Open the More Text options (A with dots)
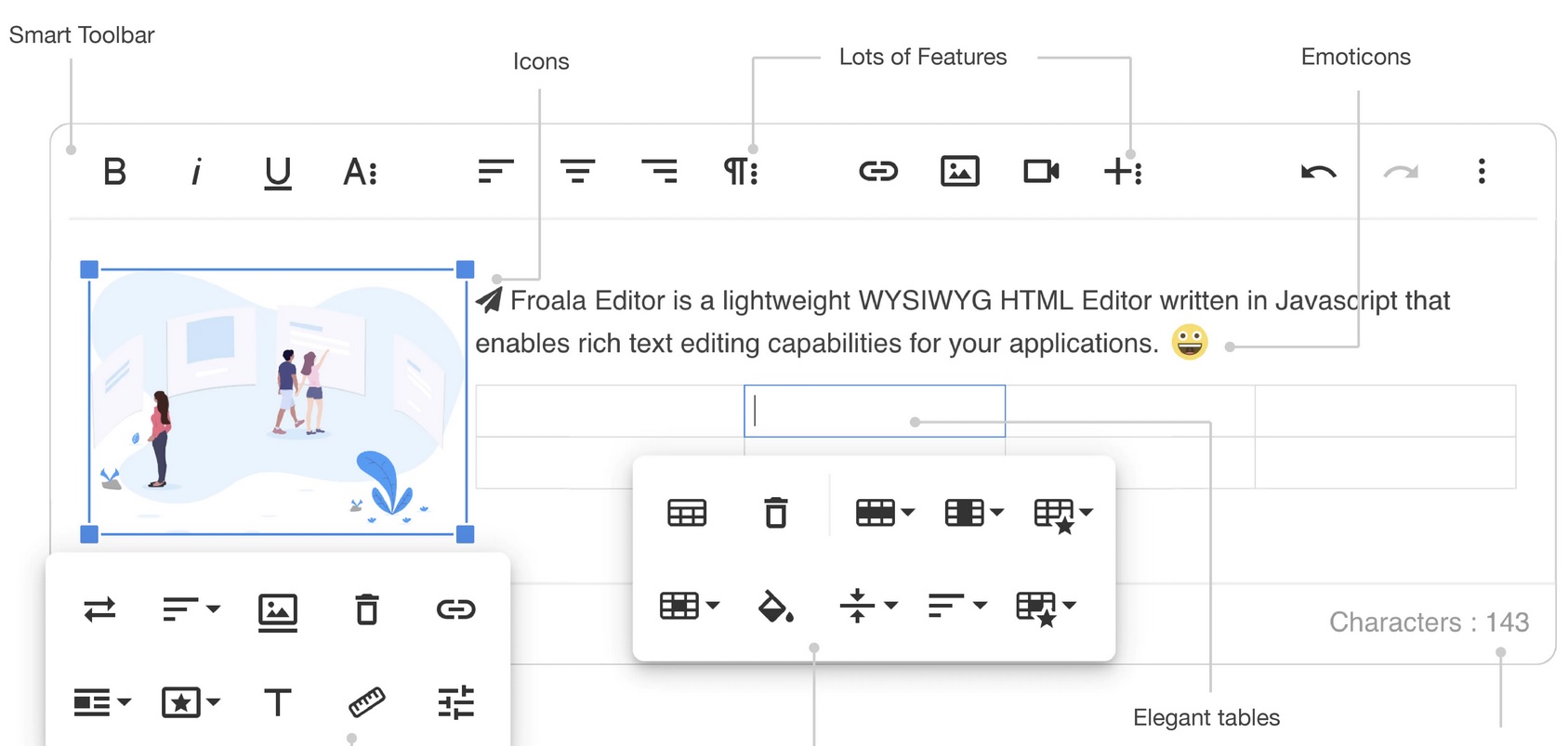Image resolution: width=1568 pixels, height=746 pixels. tap(360, 172)
